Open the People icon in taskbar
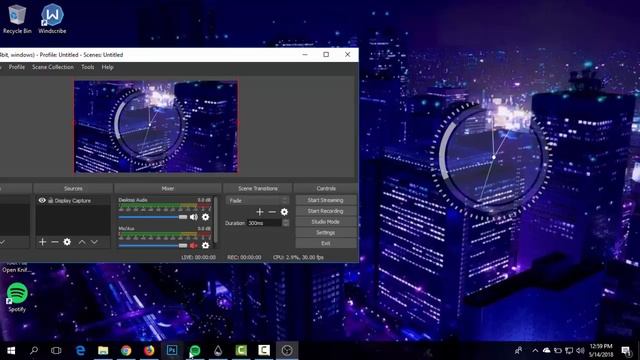The image size is (640, 360). (519, 350)
